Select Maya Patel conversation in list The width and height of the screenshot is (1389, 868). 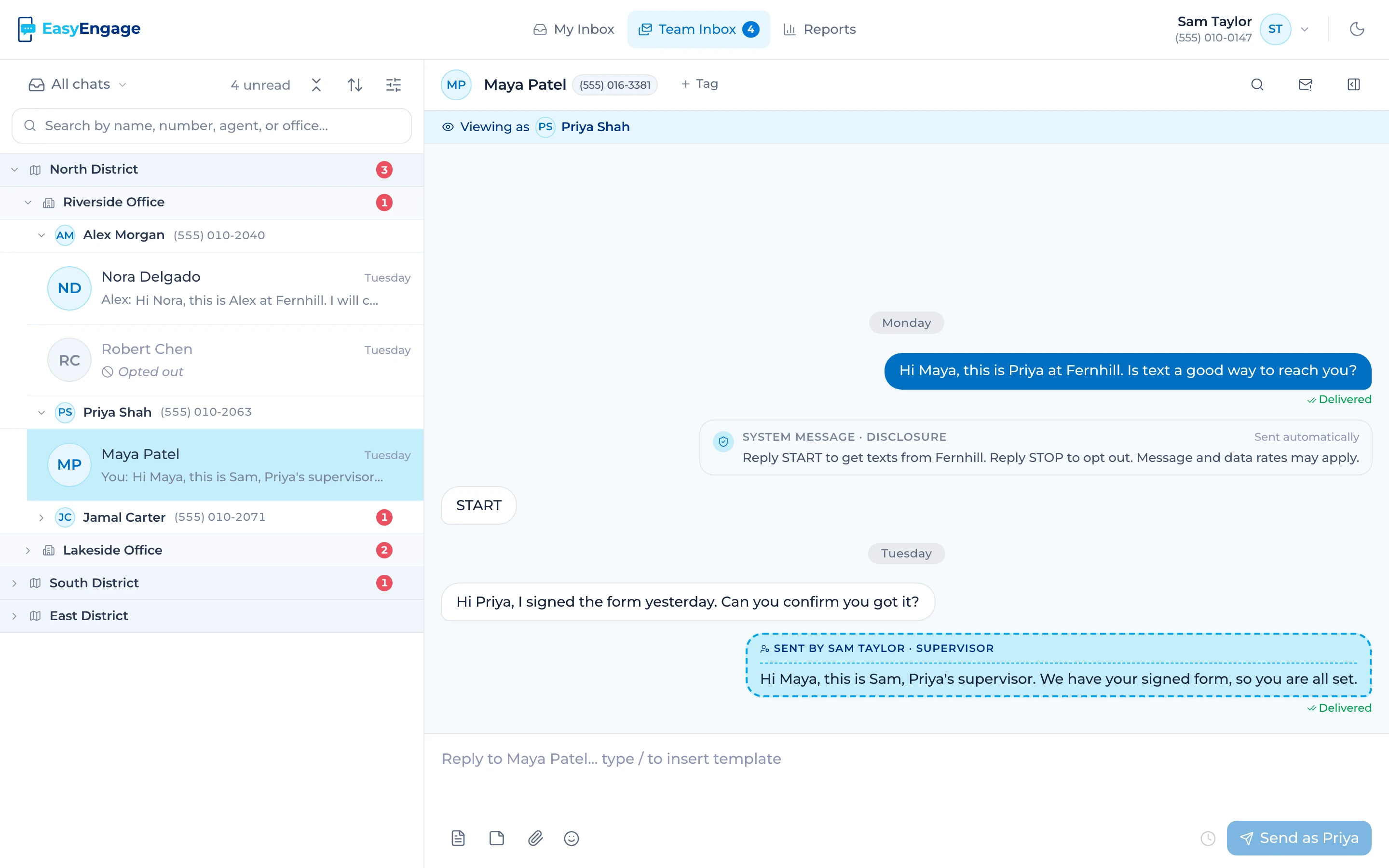tap(225, 464)
